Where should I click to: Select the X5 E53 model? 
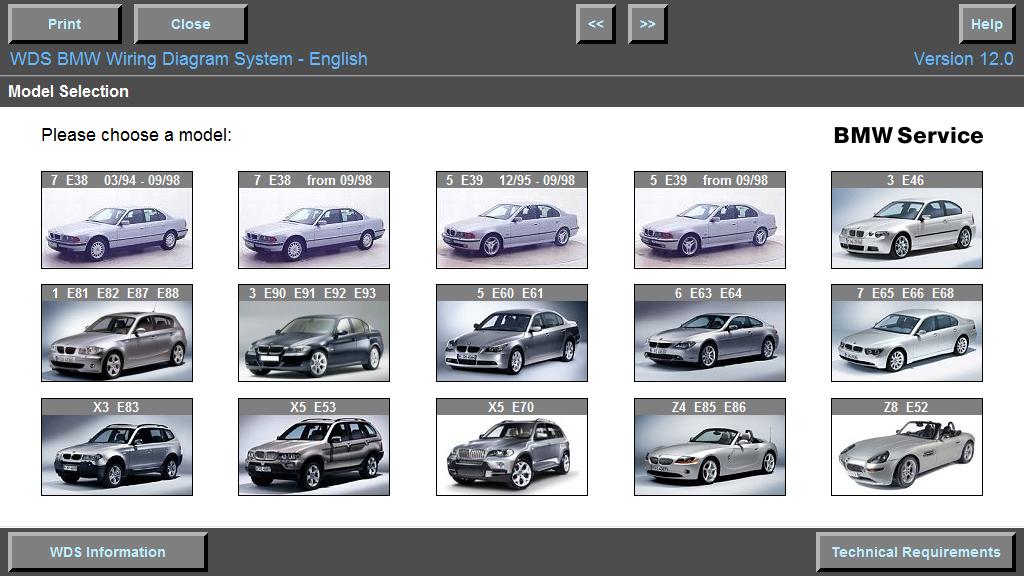coord(314,447)
